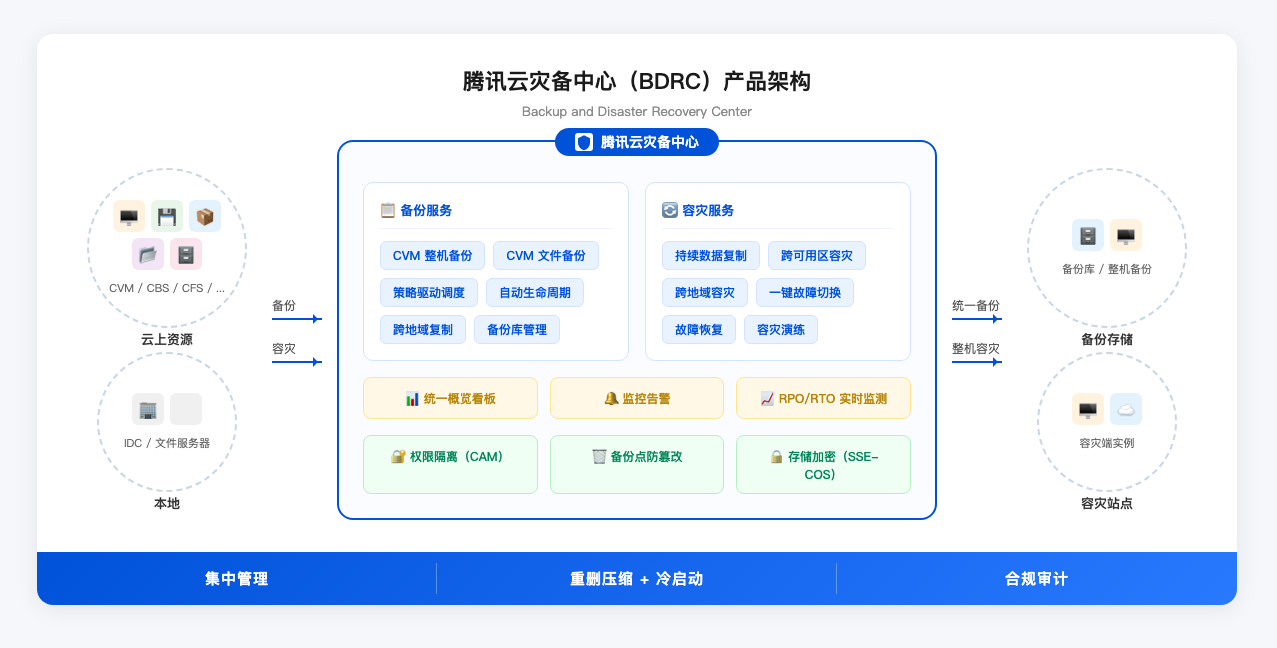Click the bar chart icon of 统一概览看板

412,398
